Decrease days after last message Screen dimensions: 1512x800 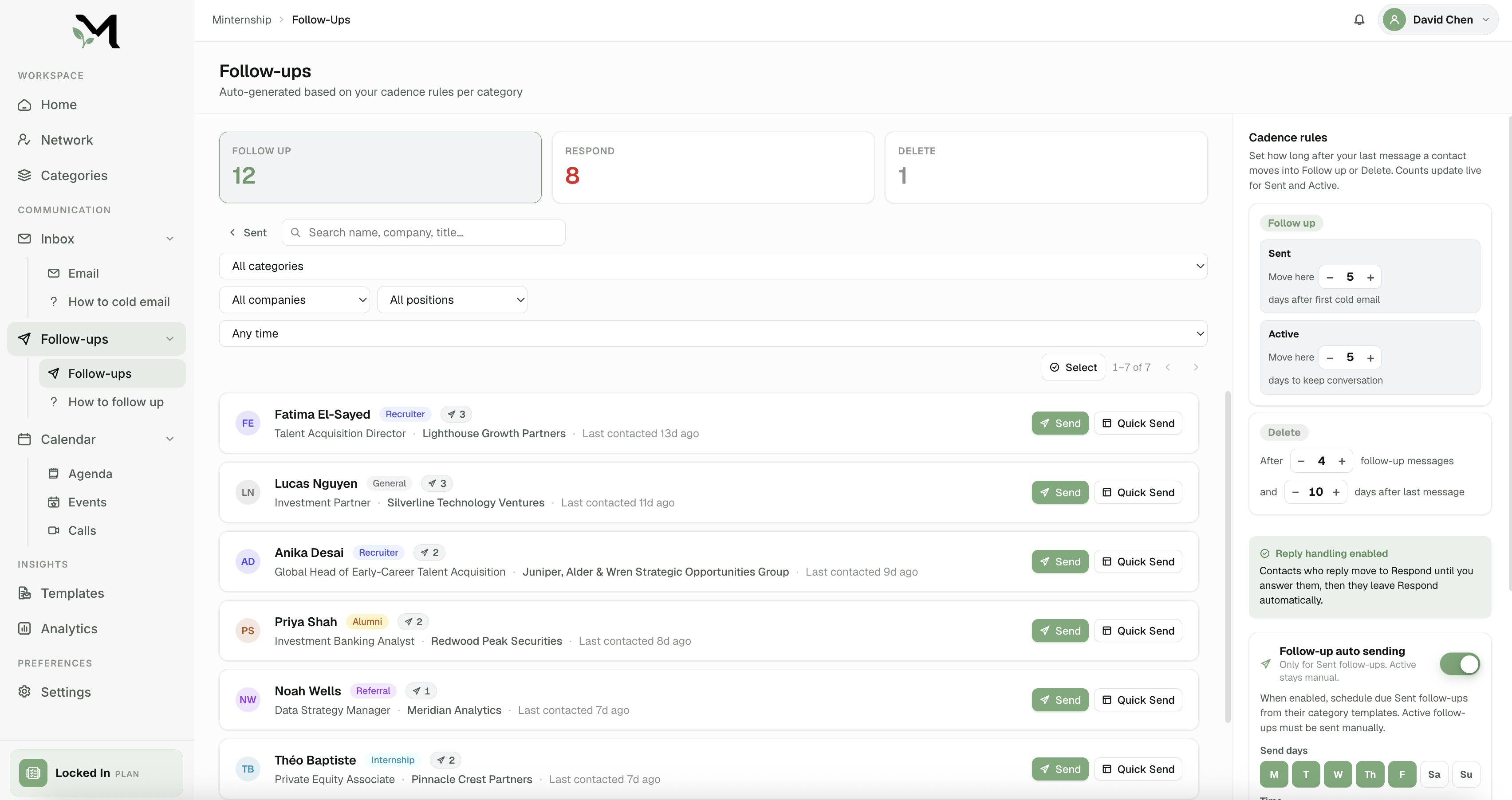tap(1295, 492)
